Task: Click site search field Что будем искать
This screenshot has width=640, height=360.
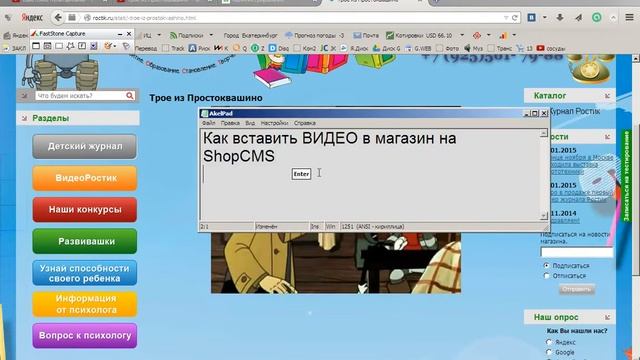Action: [80, 96]
